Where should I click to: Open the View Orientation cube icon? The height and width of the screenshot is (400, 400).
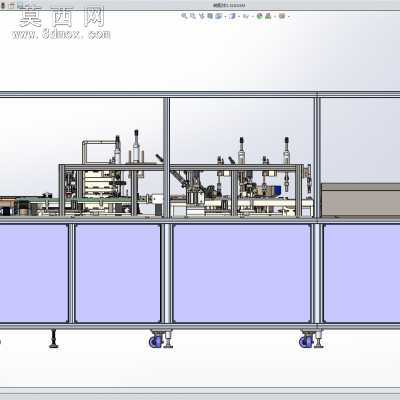(218, 16)
